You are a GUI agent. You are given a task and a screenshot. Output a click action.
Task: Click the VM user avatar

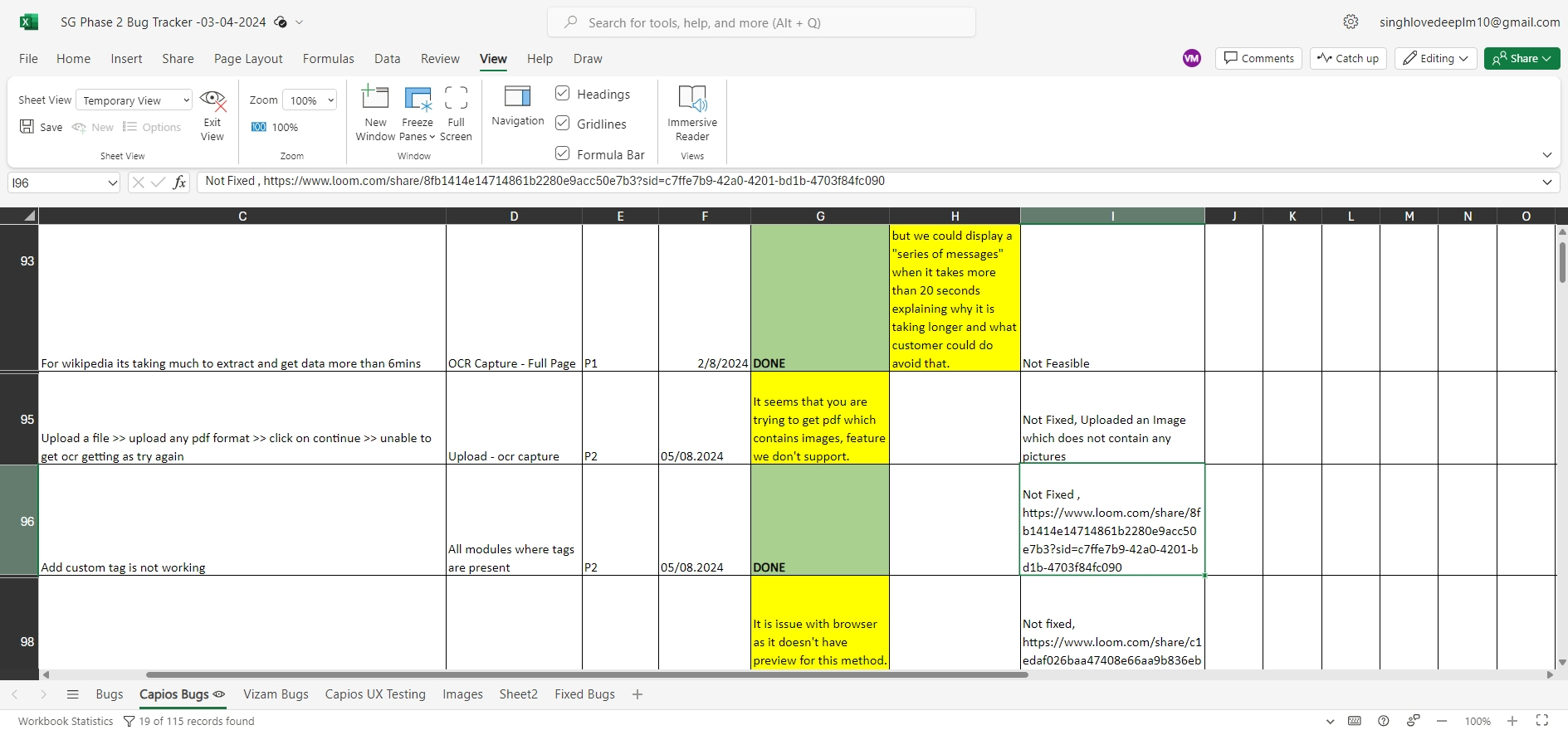1192,58
